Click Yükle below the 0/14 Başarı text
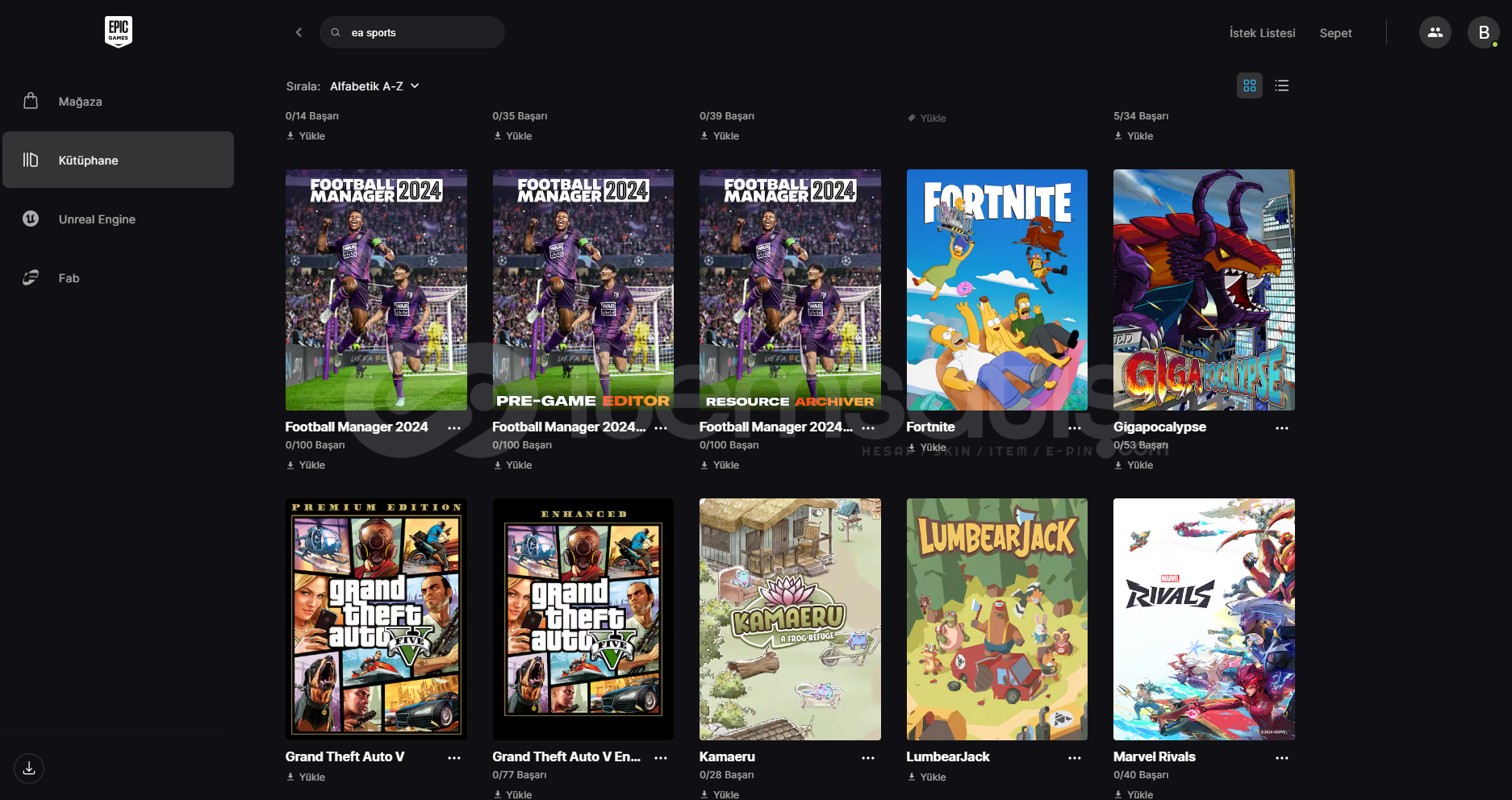The image size is (1512, 800). click(306, 136)
